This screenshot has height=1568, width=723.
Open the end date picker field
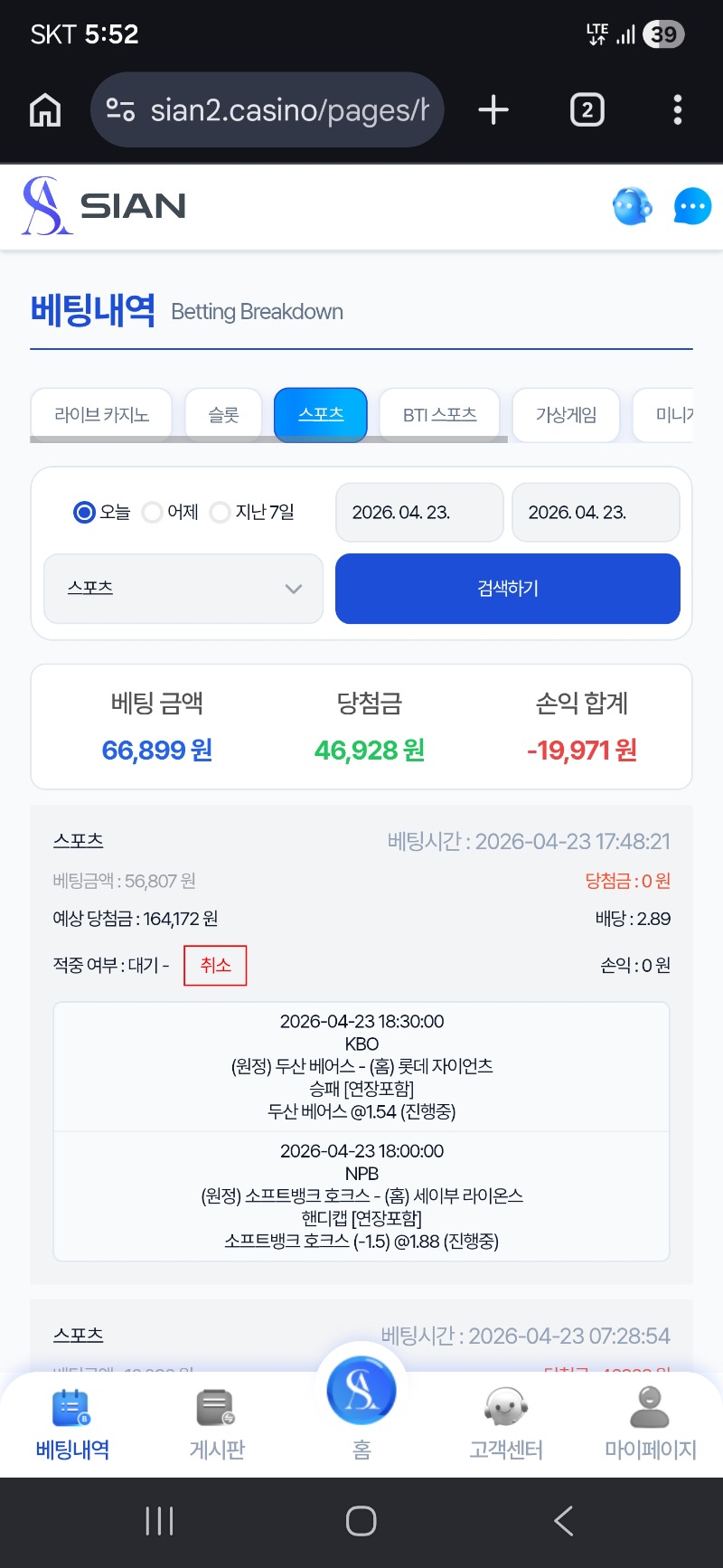(x=596, y=513)
